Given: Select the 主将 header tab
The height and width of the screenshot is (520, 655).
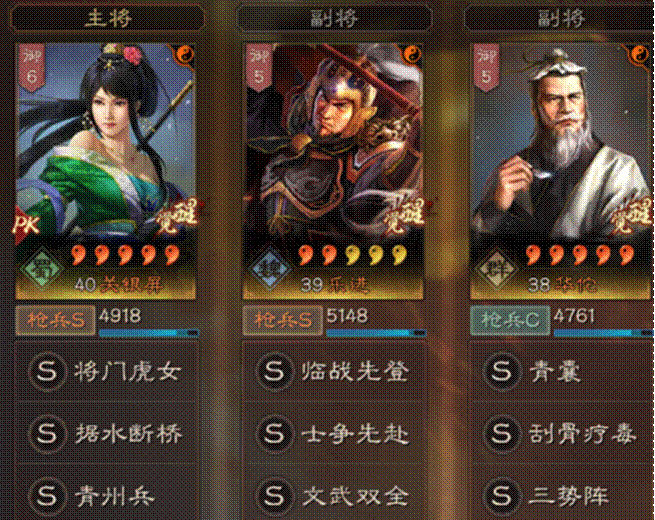Looking at the screenshot, I should point(107,18).
